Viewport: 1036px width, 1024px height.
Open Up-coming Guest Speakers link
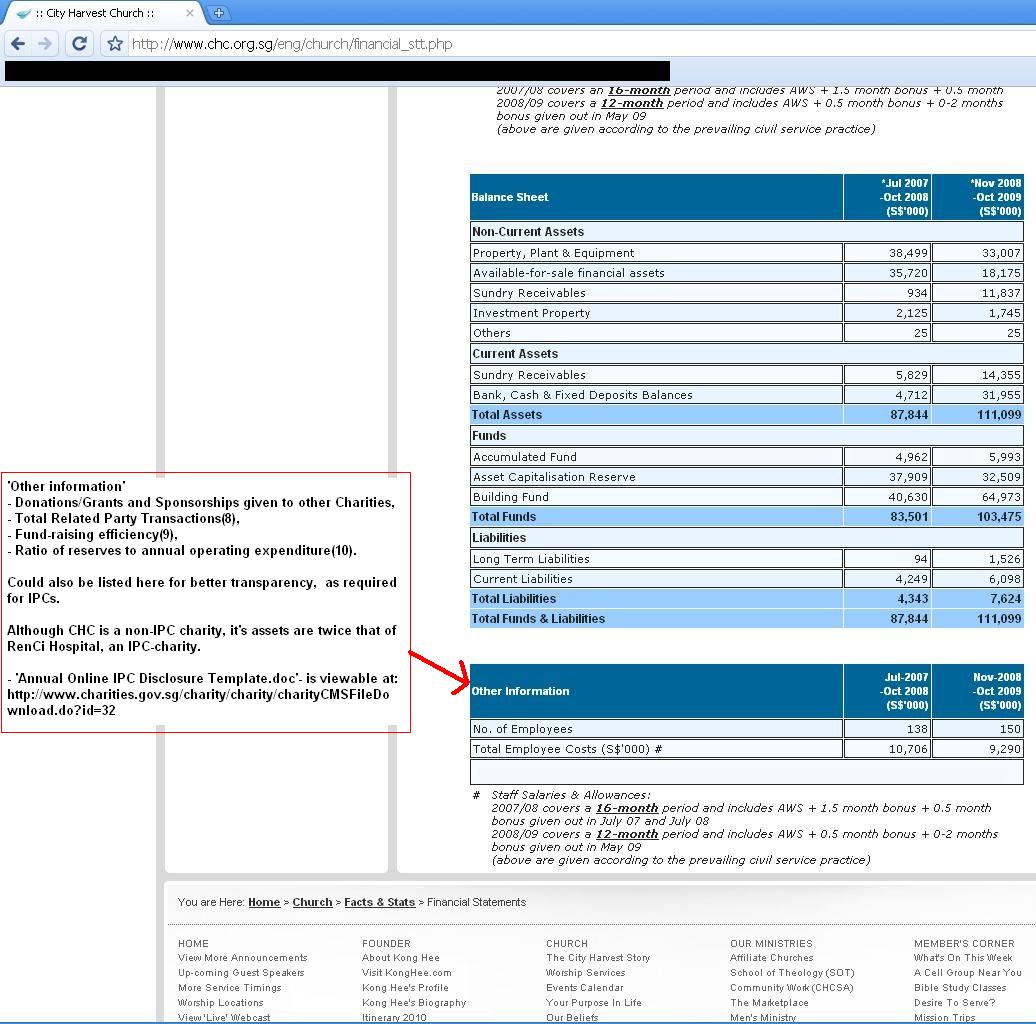pyautogui.click(x=241, y=972)
